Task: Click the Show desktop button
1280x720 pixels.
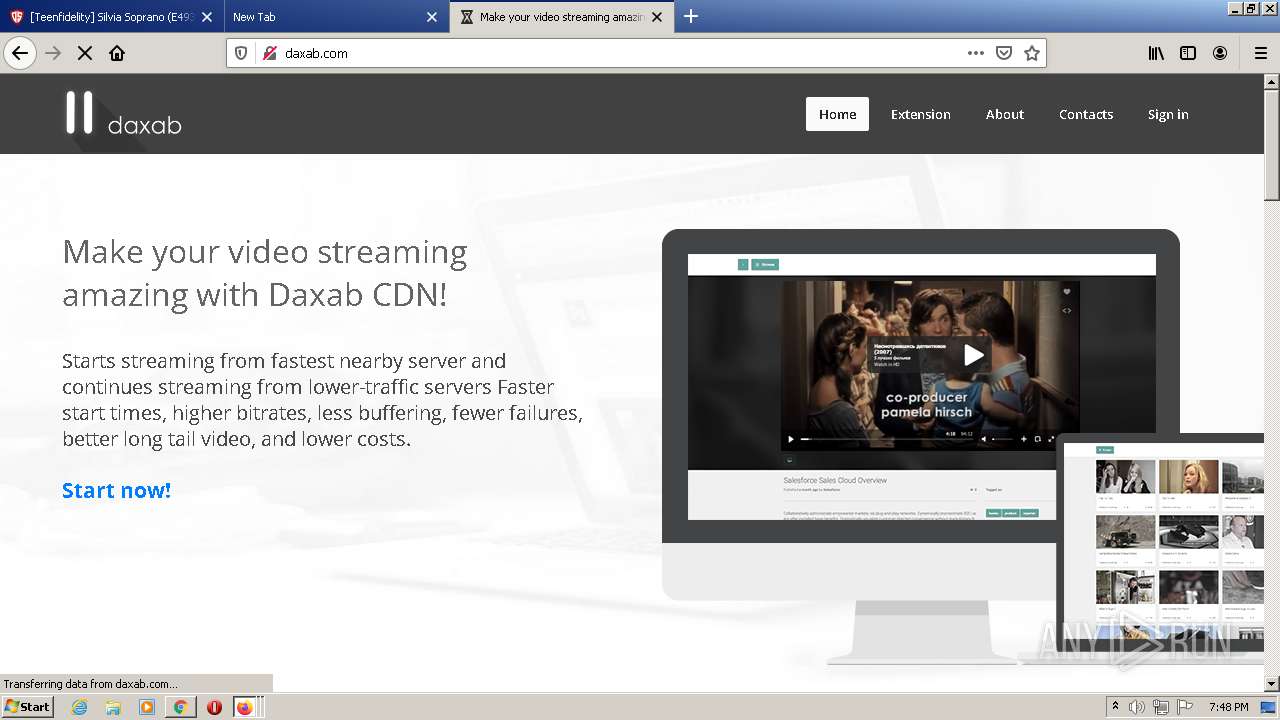Action: (x=1269, y=707)
